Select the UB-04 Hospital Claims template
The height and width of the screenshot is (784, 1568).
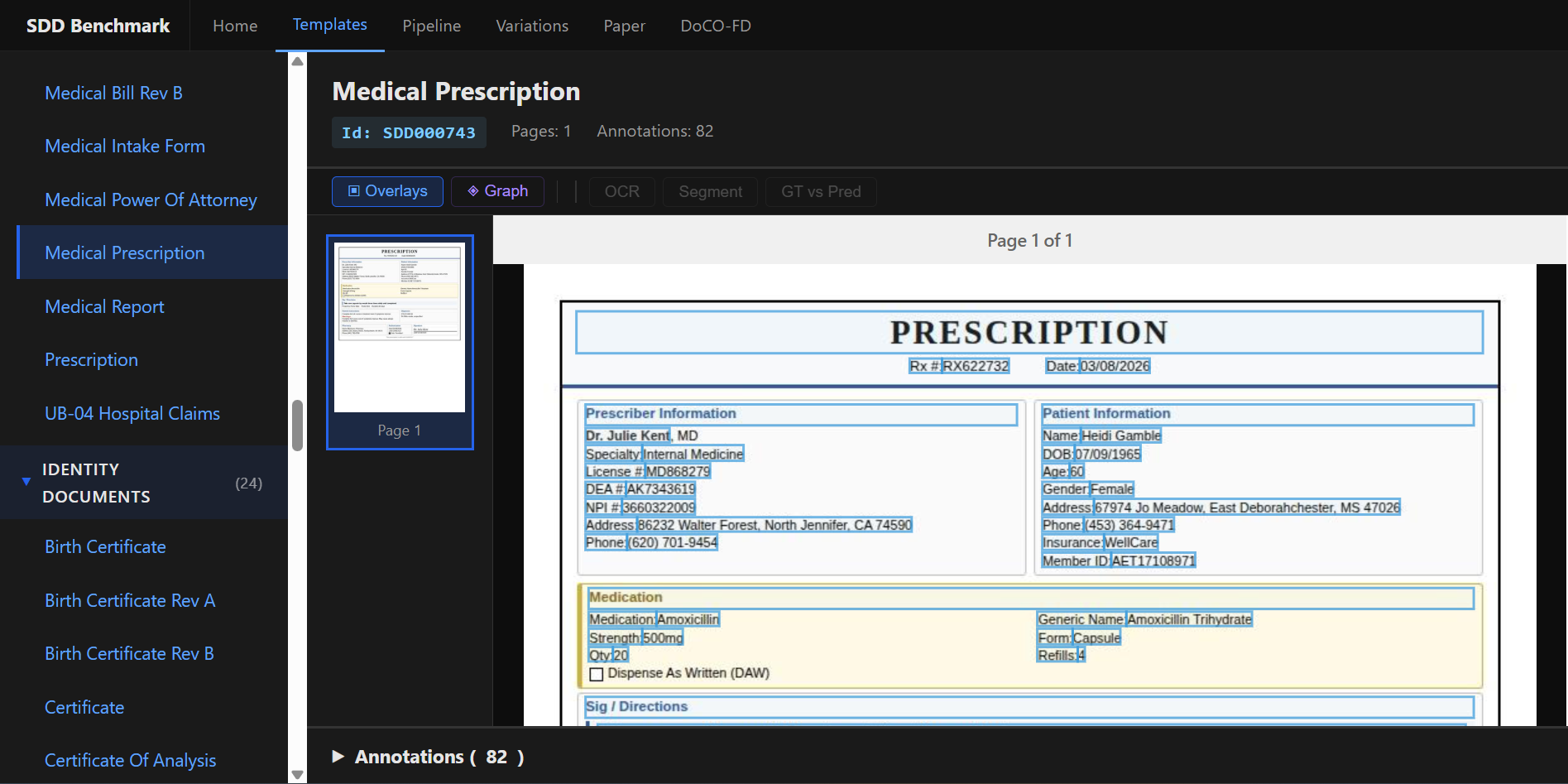[132, 413]
